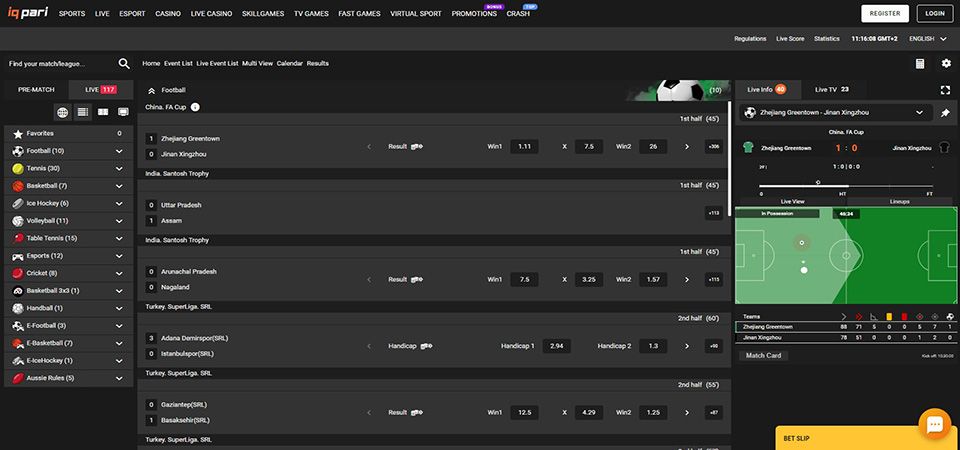Open the Live TV tab
Viewport: 960px width, 450px height.
coord(831,90)
